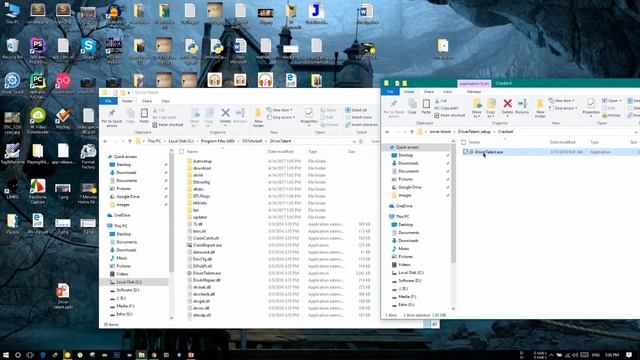Open the Action Center notification icon
640x360 pixels.
pyautogui.click(x=629, y=355)
